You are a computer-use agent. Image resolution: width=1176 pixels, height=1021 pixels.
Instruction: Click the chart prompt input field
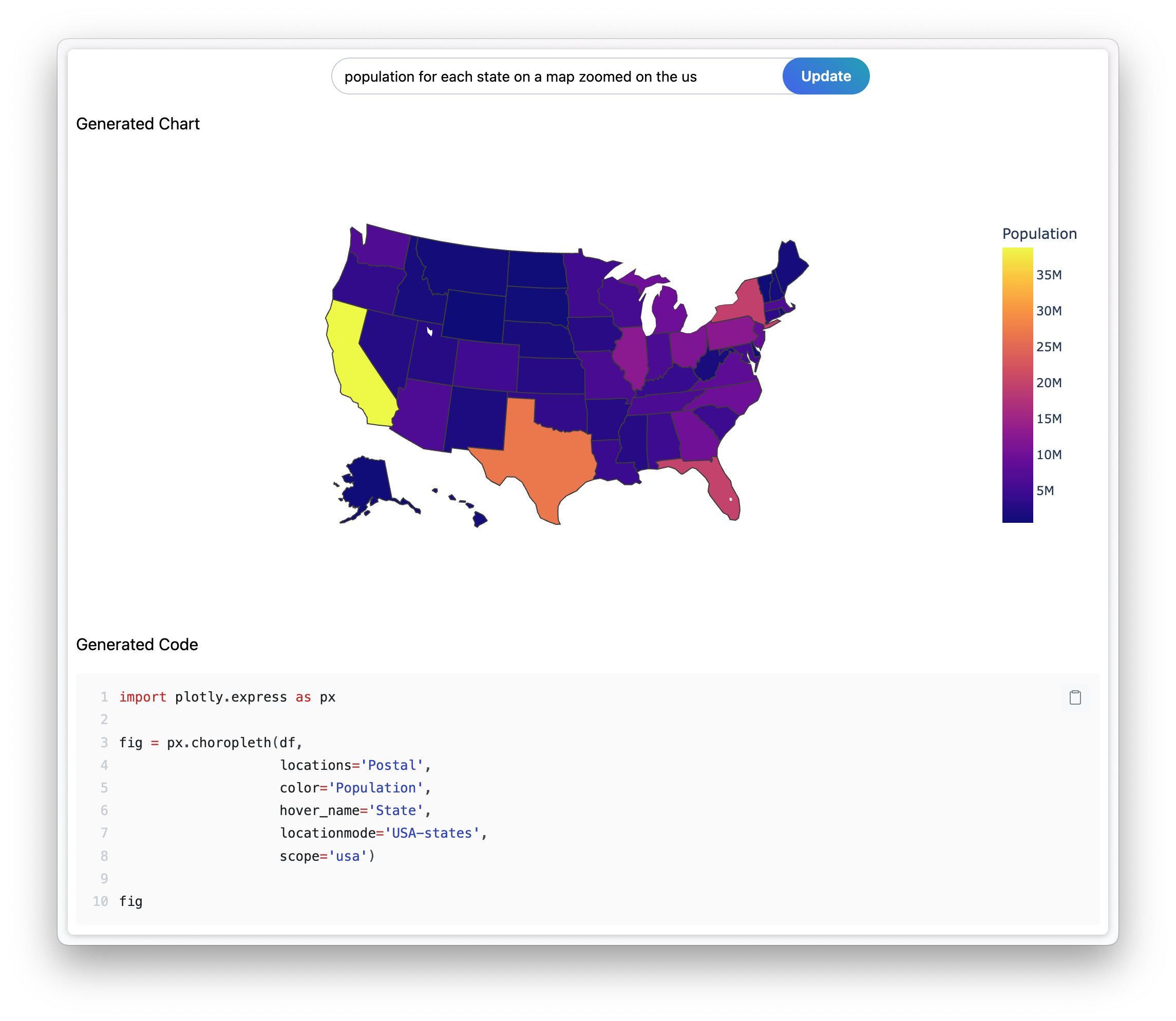[556, 77]
